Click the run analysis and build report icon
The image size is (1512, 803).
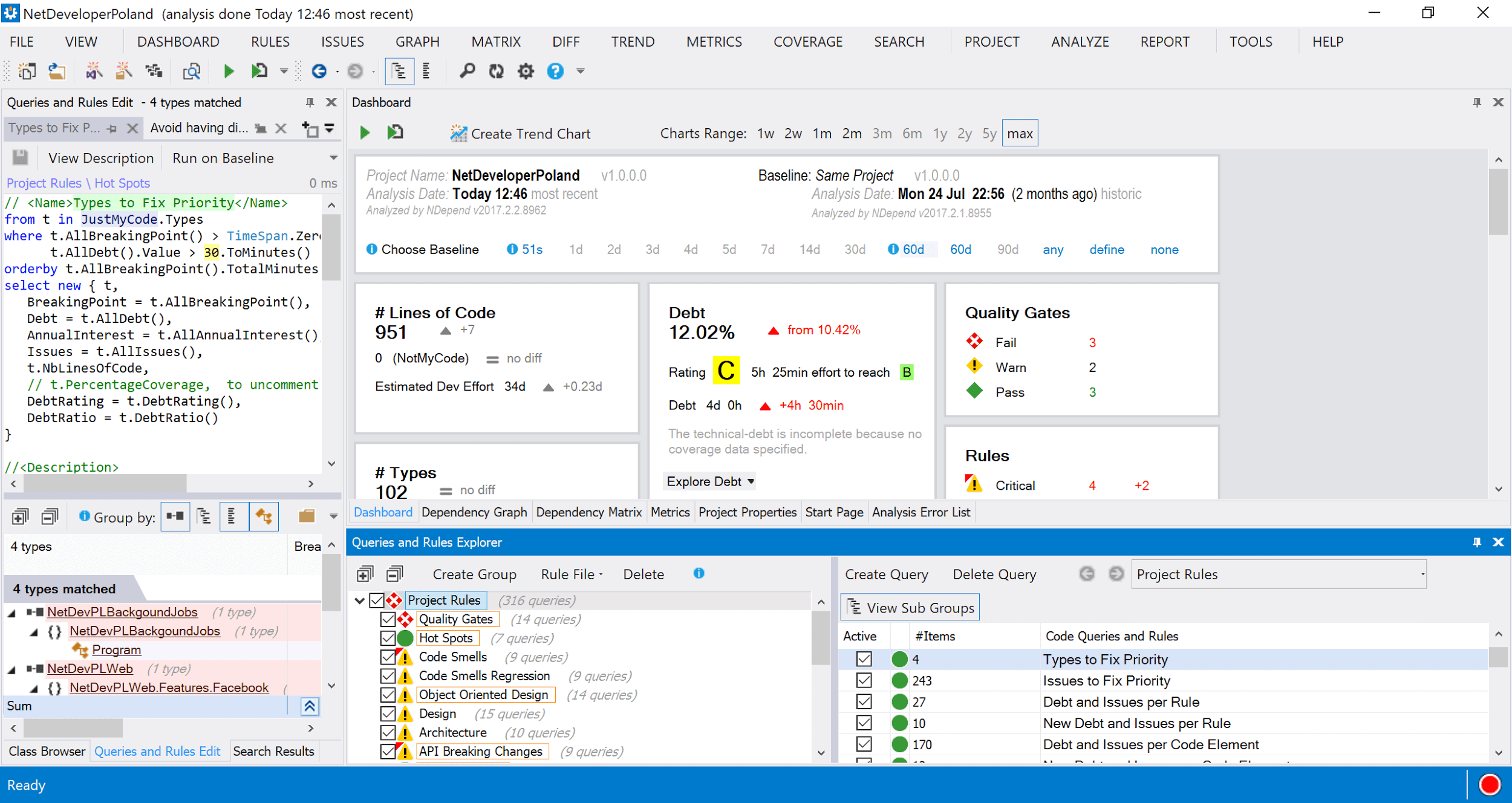point(259,71)
